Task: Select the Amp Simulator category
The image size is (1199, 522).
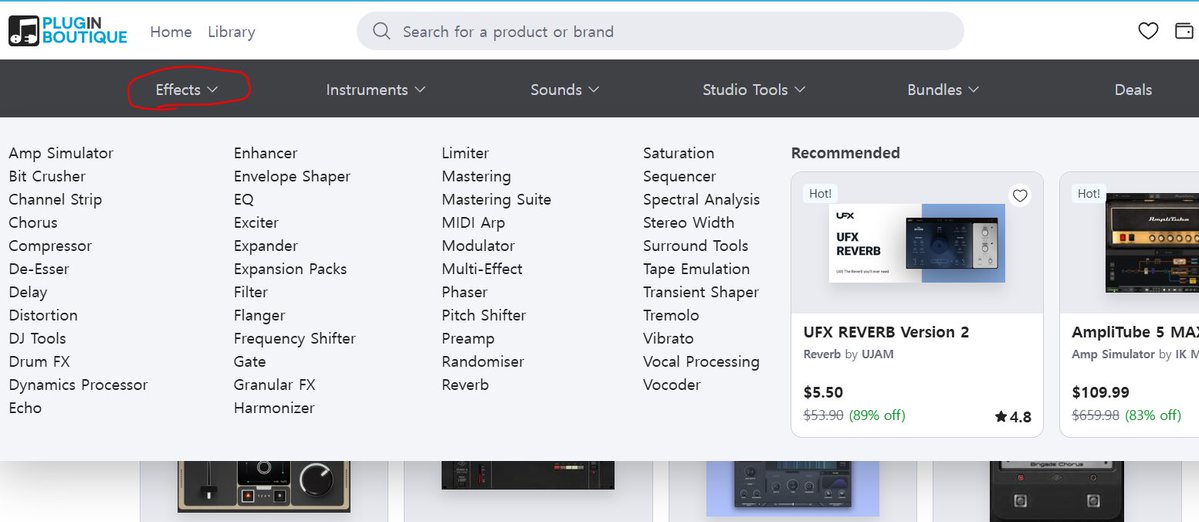Action: 60,153
